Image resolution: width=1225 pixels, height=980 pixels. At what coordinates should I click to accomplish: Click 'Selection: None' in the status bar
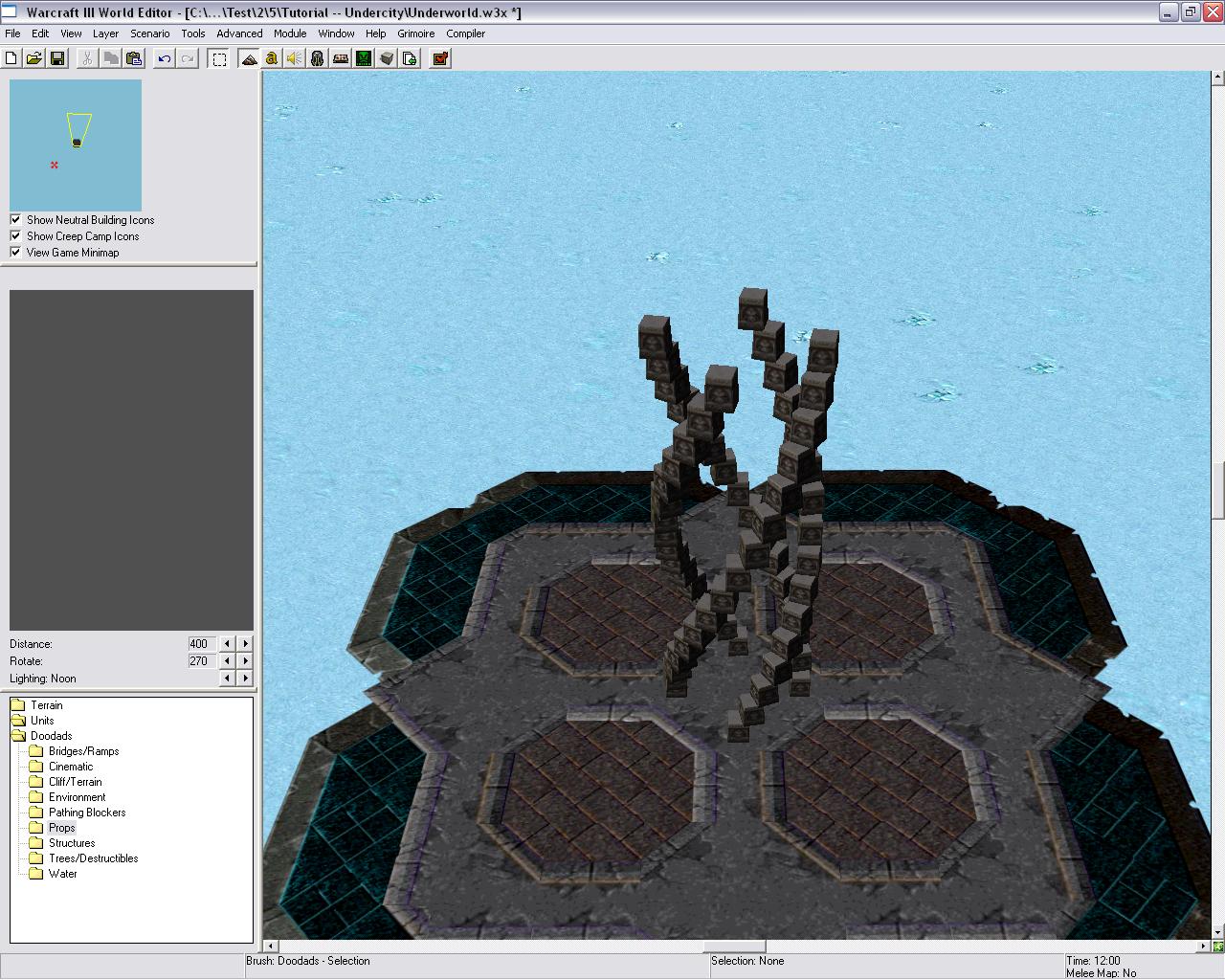click(747, 961)
